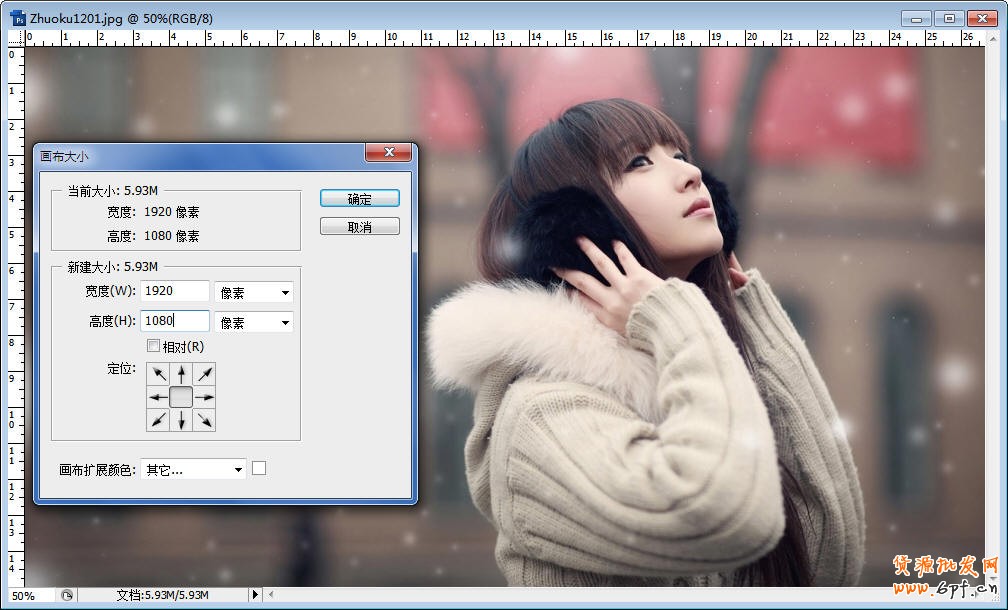Screen dimensions: 1008x610
Task: Select the left anchor arrow
Action: click(x=158, y=396)
